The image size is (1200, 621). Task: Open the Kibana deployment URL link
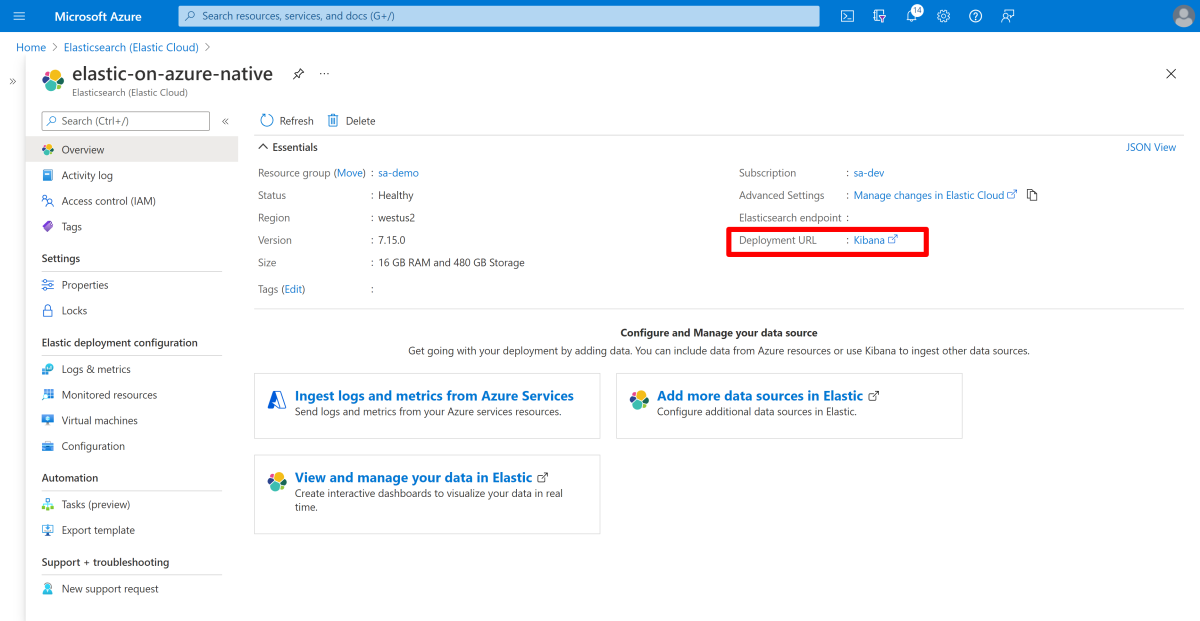869,240
